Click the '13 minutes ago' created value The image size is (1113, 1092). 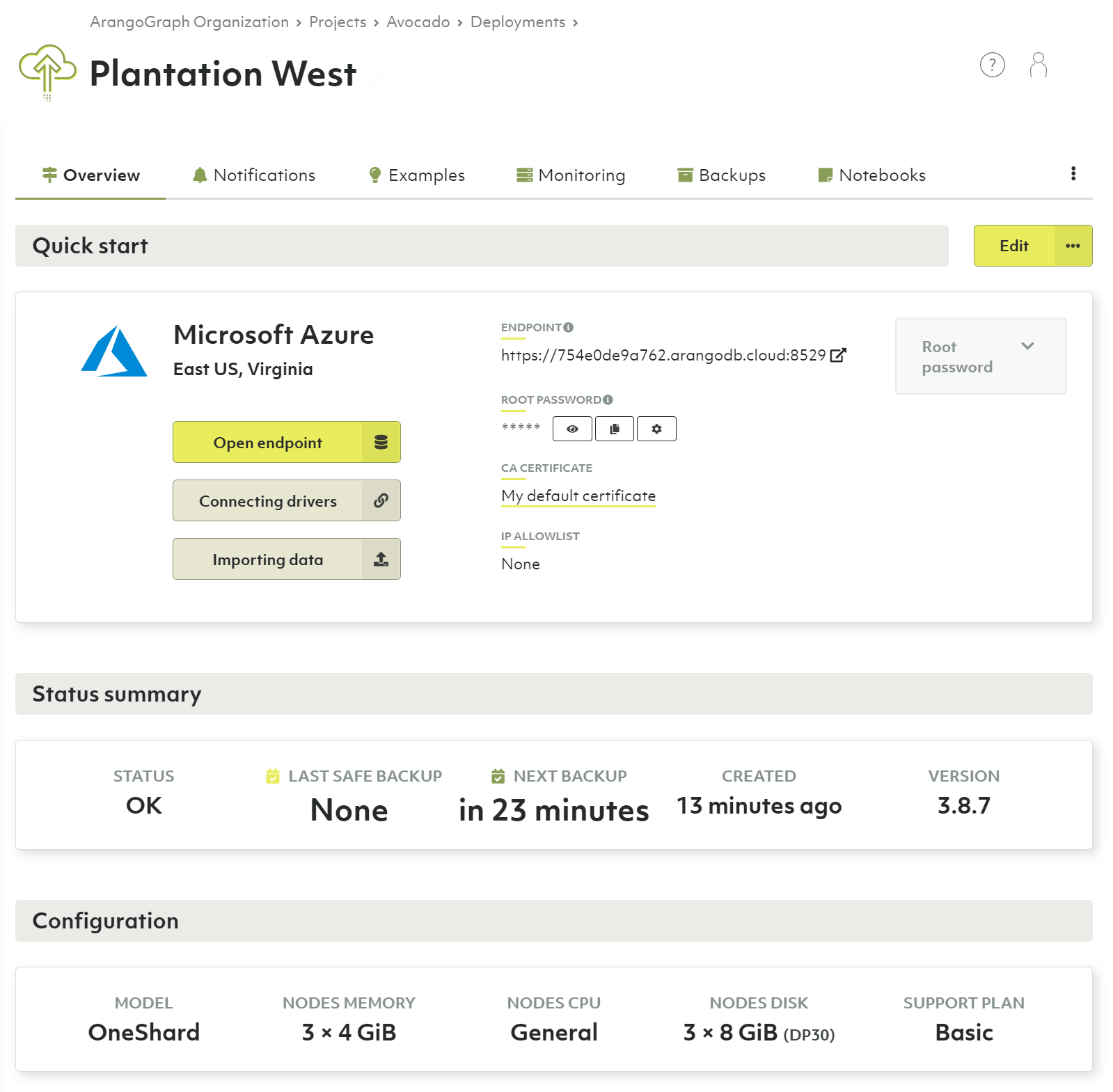tap(759, 806)
